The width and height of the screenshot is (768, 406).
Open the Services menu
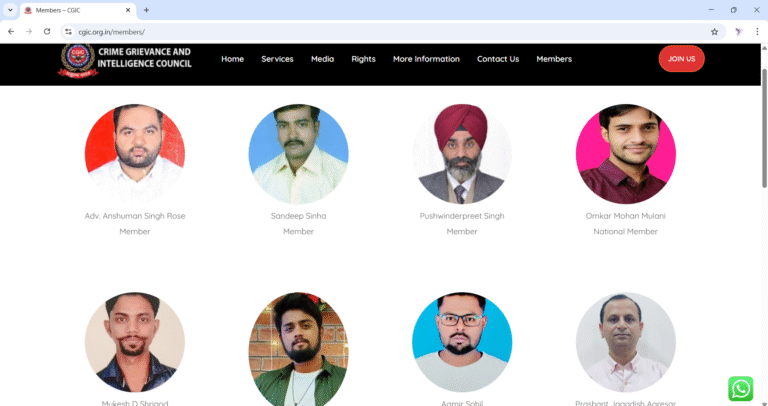coord(277,59)
